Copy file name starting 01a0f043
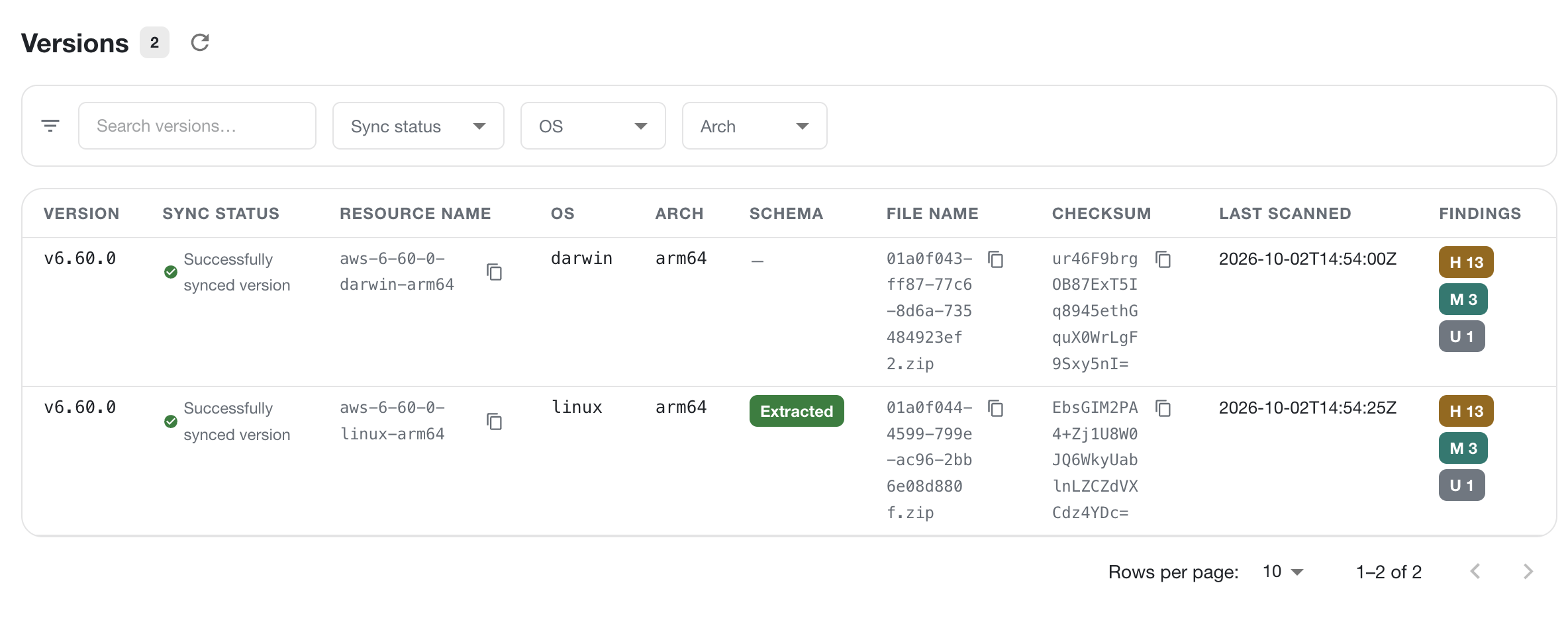Image resolution: width=1568 pixels, height=622 pixels. pos(996,259)
